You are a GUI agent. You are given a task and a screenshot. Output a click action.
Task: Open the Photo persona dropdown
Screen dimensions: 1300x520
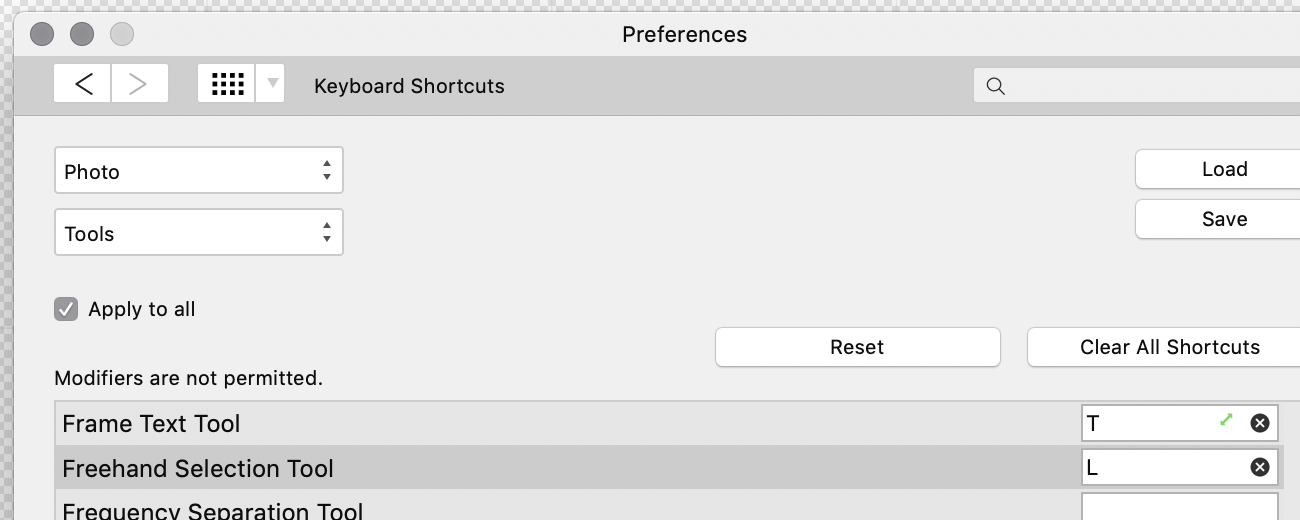pyautogui.click(x=198, y=171)
